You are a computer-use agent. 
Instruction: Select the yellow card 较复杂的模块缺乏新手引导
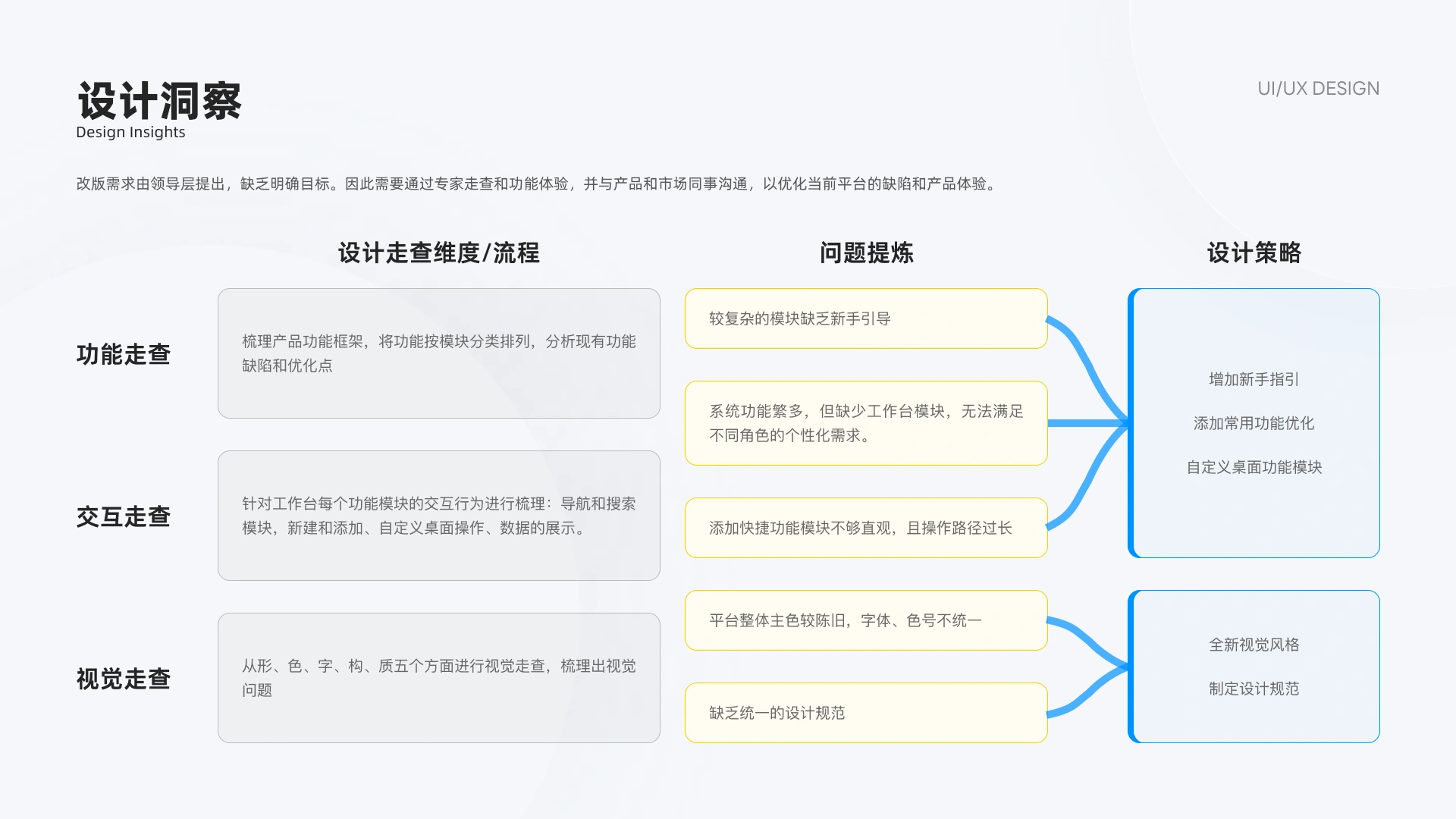click(x=866, y=318)
